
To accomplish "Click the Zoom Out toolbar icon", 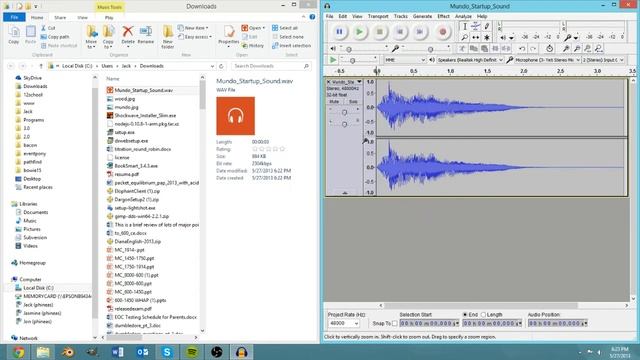I will click(x=577, y=49).
